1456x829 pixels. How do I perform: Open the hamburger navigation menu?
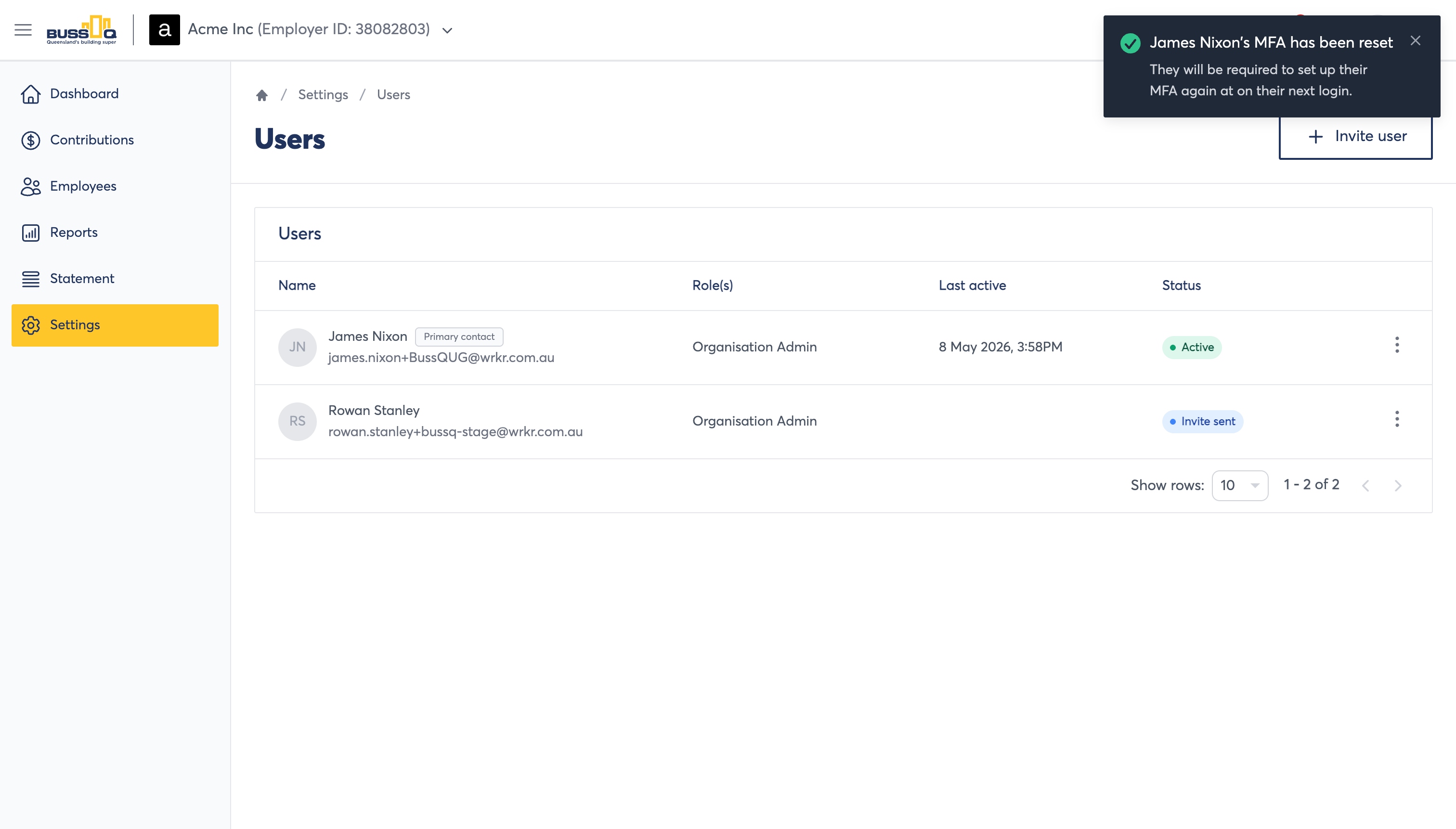tap(23, 30)
